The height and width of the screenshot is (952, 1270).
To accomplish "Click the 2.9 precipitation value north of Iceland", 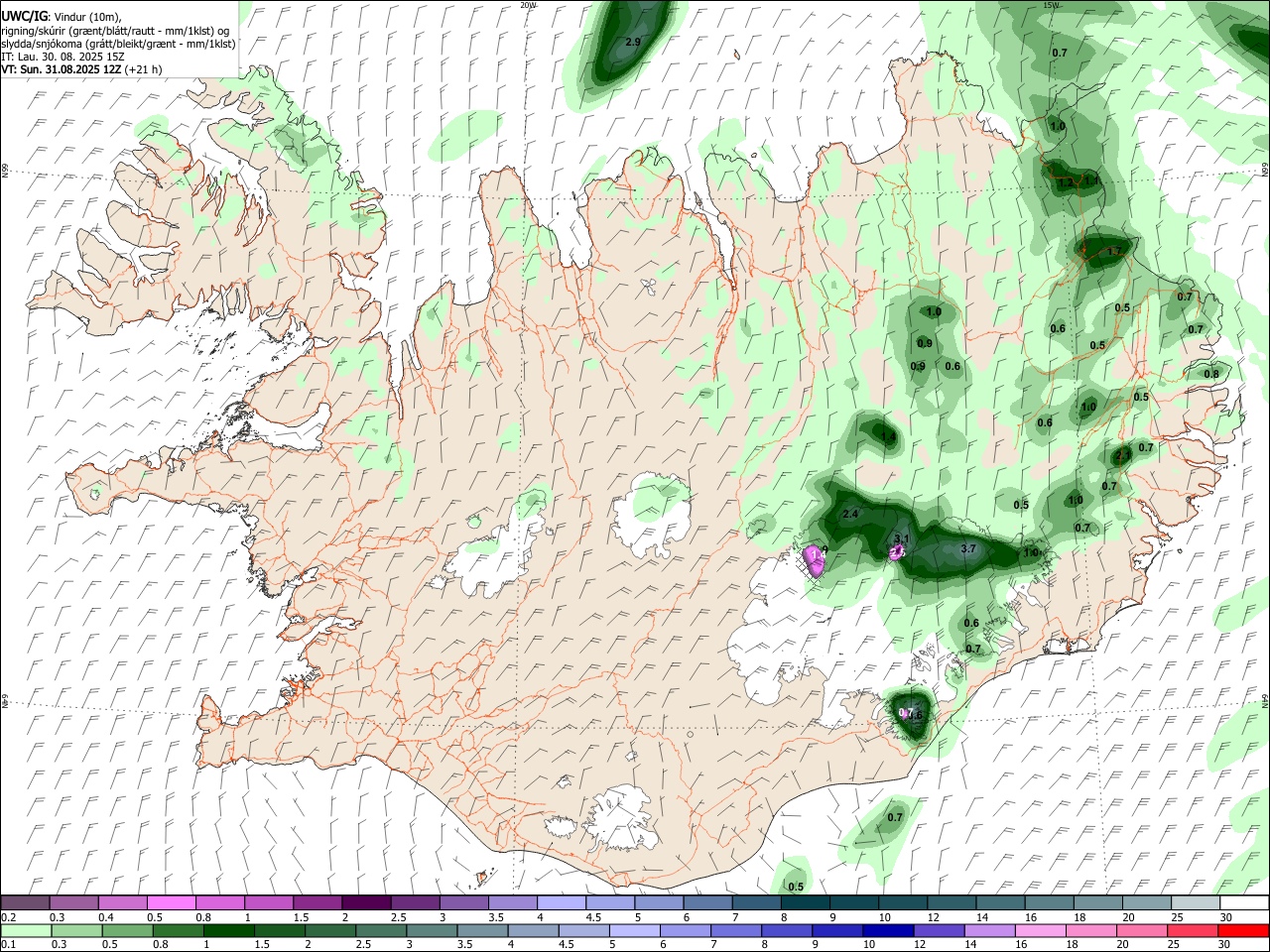I will [633, 42].
